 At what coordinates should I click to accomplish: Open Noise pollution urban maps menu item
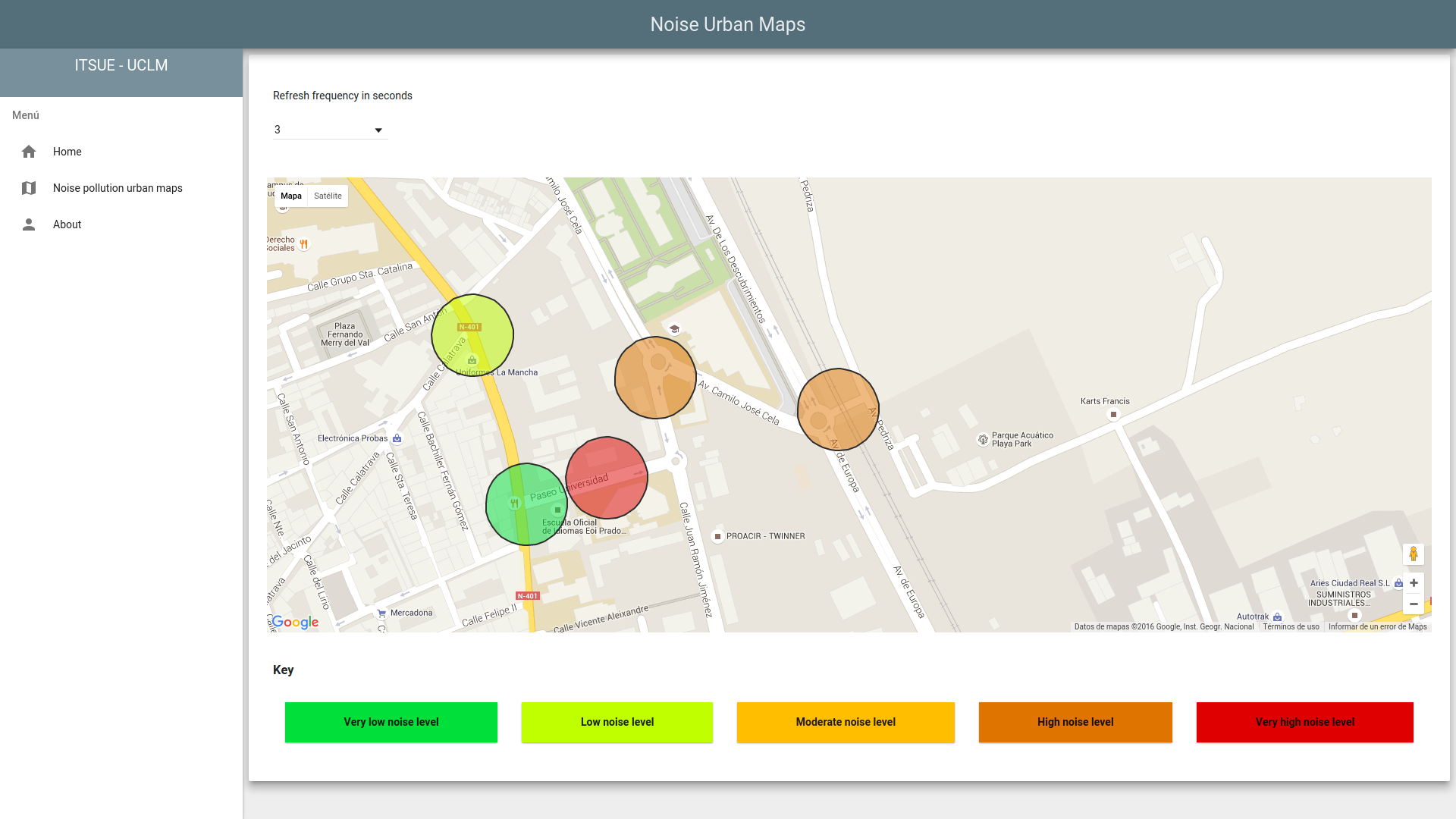point(118,188)
